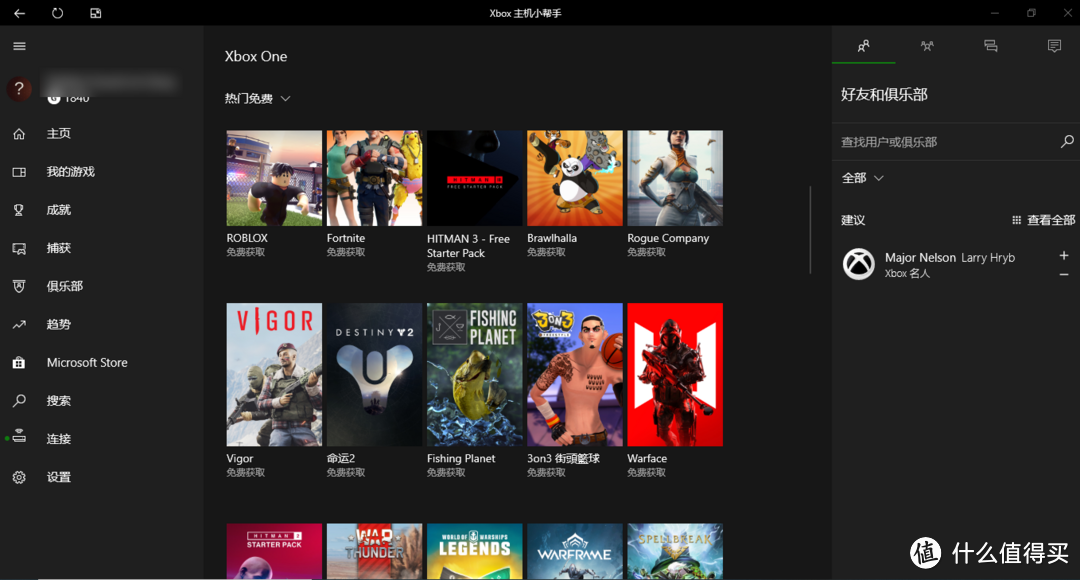The width and height of the screenshot is (1080, 580).
Task: Switch to the messages tab icon
Action: [990, 46]
